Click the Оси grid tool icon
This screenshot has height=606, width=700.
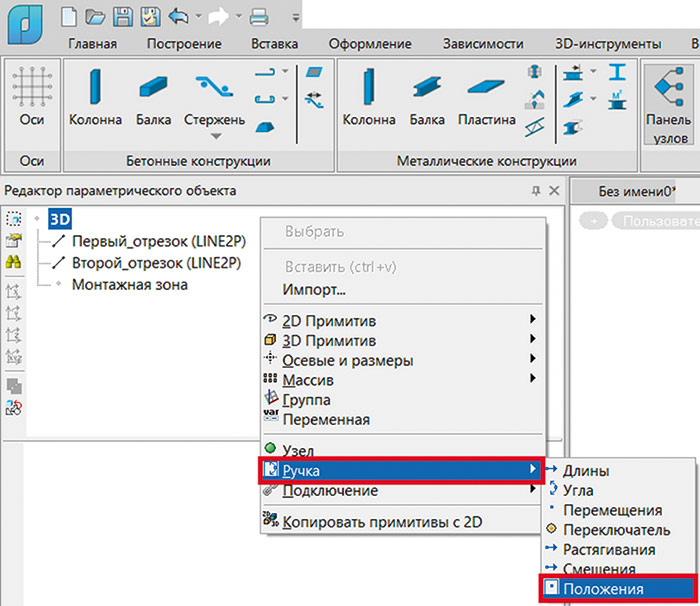click(31, 86)
